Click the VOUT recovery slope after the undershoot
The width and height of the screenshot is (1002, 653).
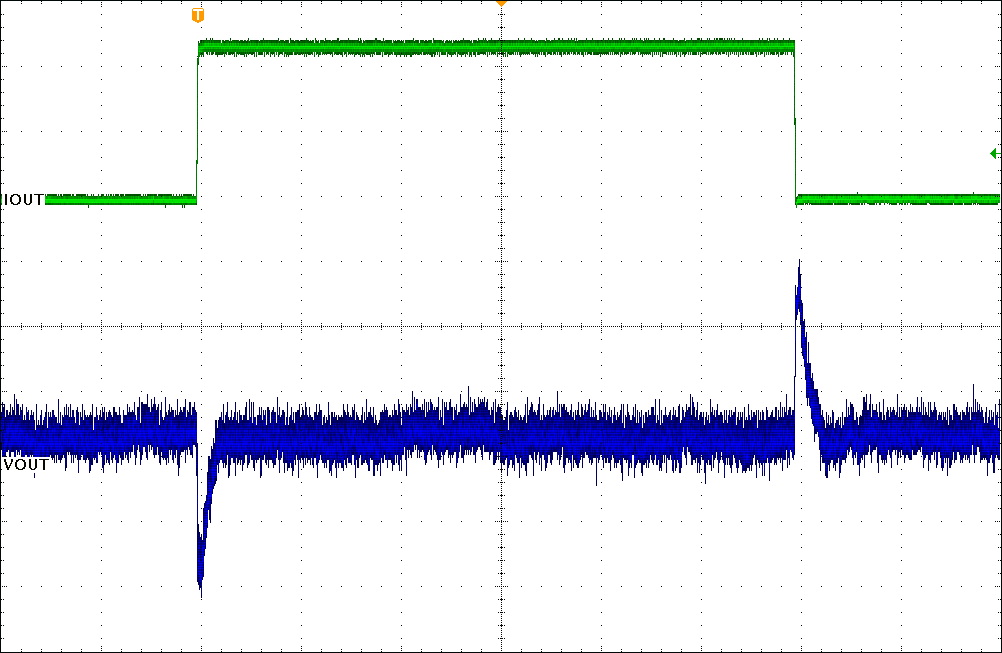click(208, 500)
